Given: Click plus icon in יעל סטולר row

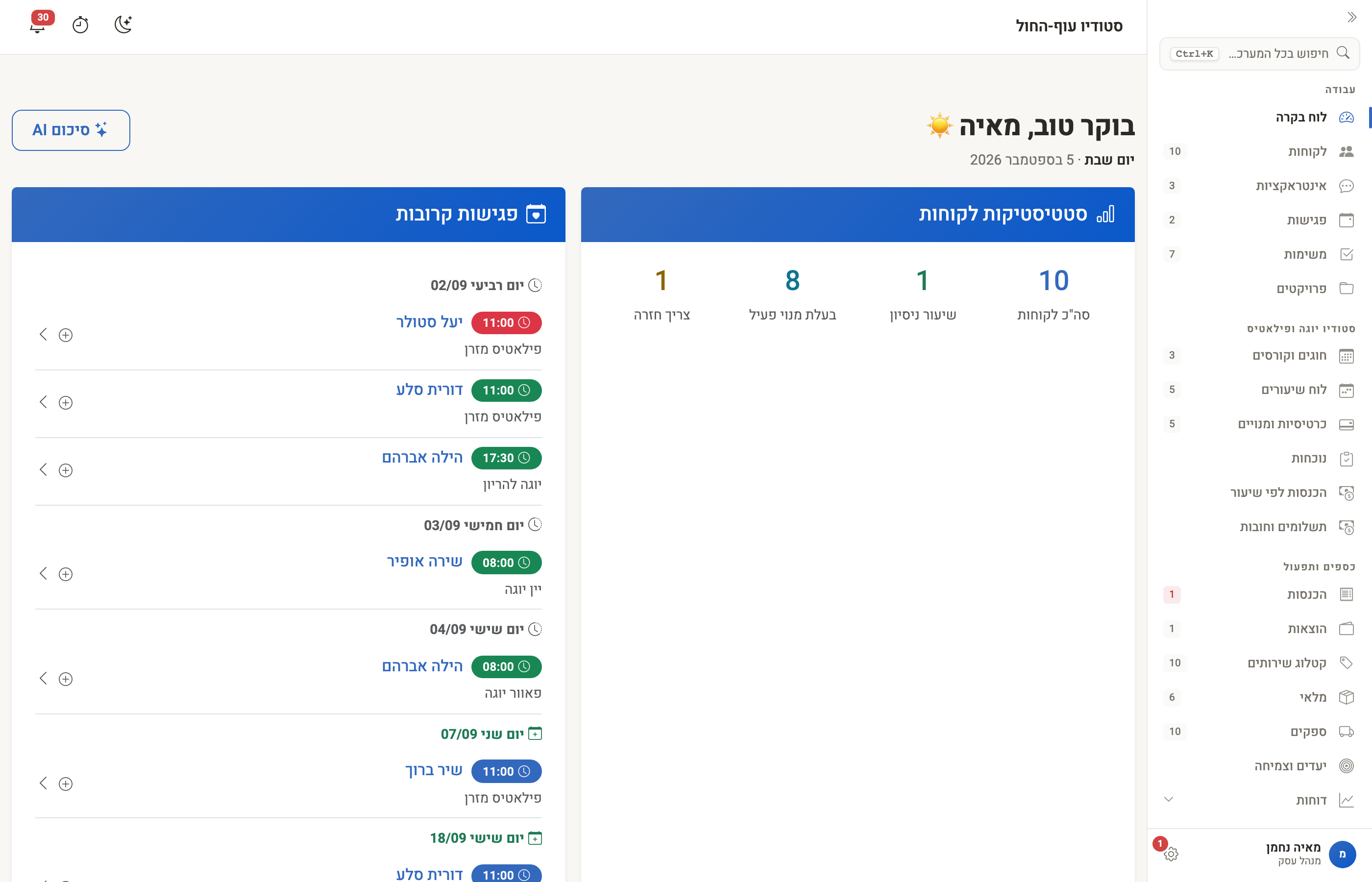Looking at the screenshot, I should (66, 335).
